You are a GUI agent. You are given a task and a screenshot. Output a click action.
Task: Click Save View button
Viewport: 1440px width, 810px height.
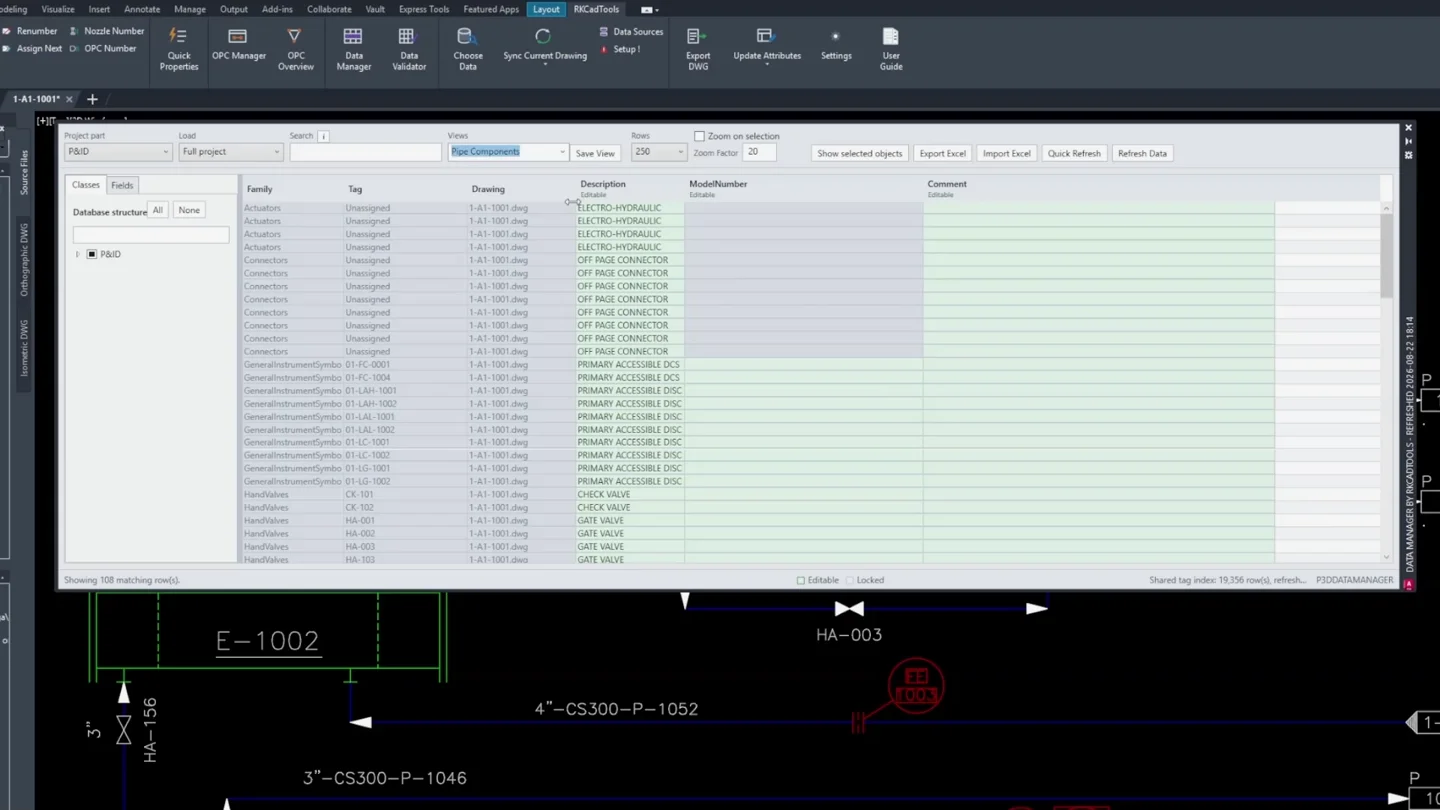click(x=595, y=153)
